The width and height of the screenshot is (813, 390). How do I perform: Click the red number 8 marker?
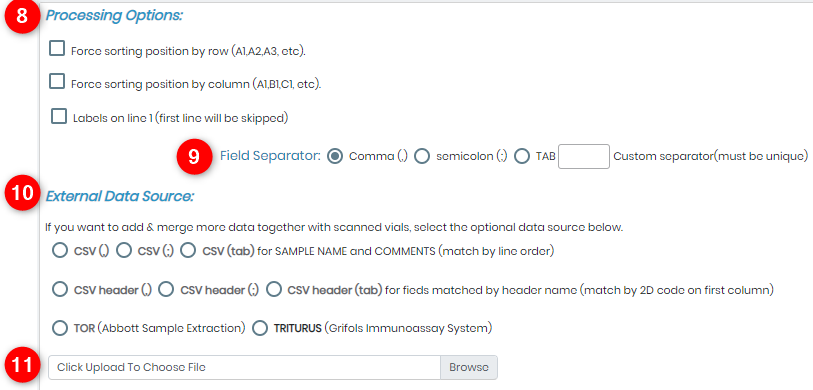click(x=22, y=17)
